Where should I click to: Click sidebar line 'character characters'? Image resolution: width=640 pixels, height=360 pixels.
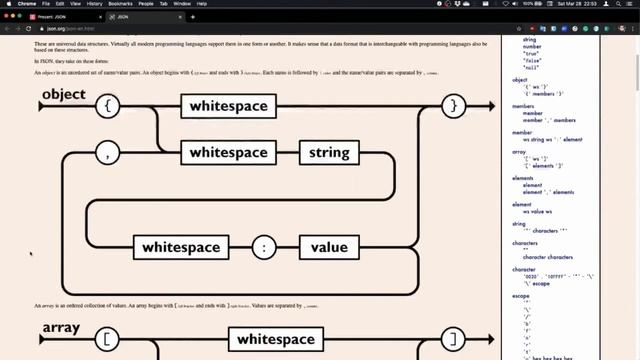[548, 257]
